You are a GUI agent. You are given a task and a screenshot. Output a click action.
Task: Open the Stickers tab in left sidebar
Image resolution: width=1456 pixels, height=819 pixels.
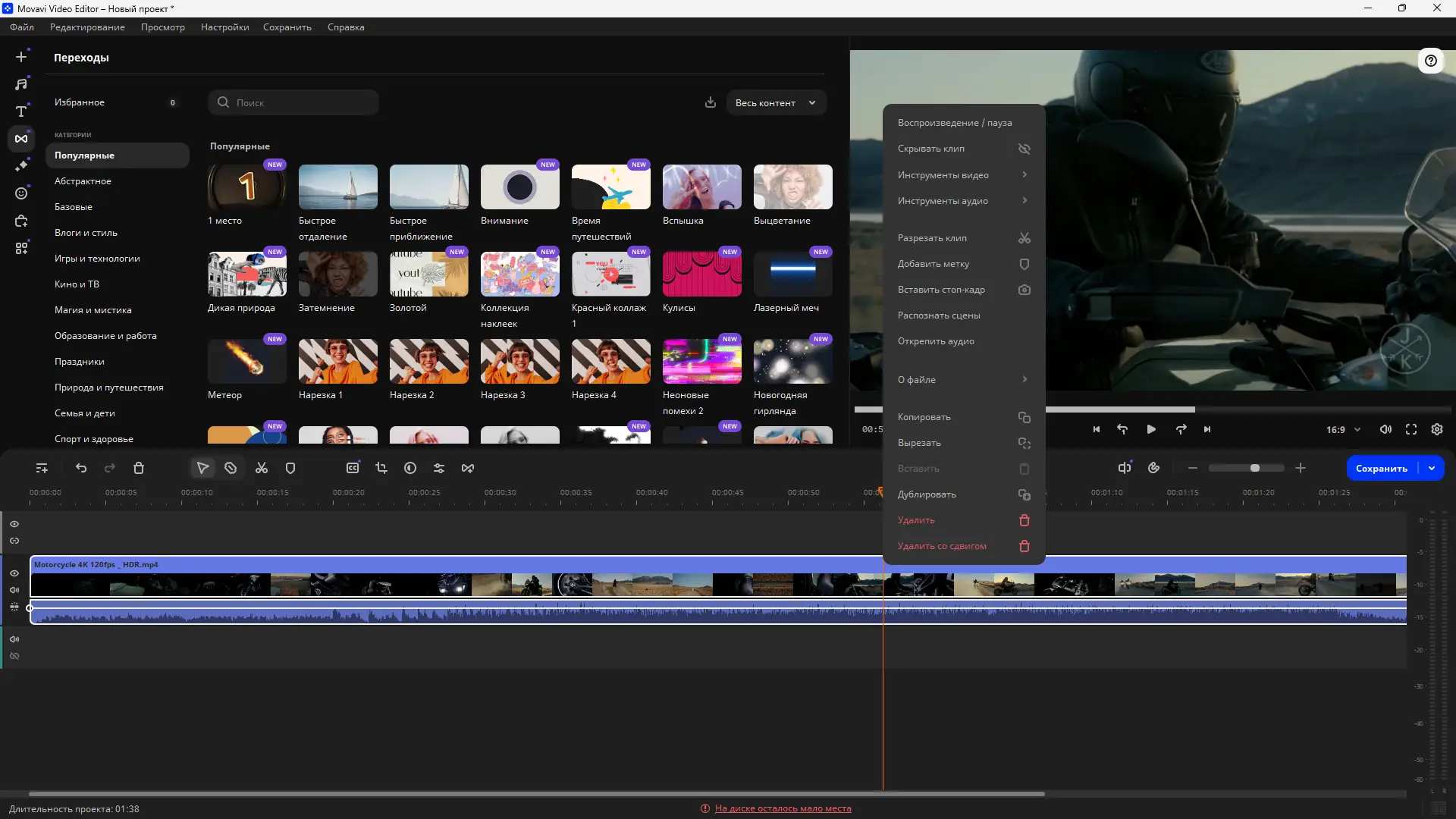coord(21,193)
